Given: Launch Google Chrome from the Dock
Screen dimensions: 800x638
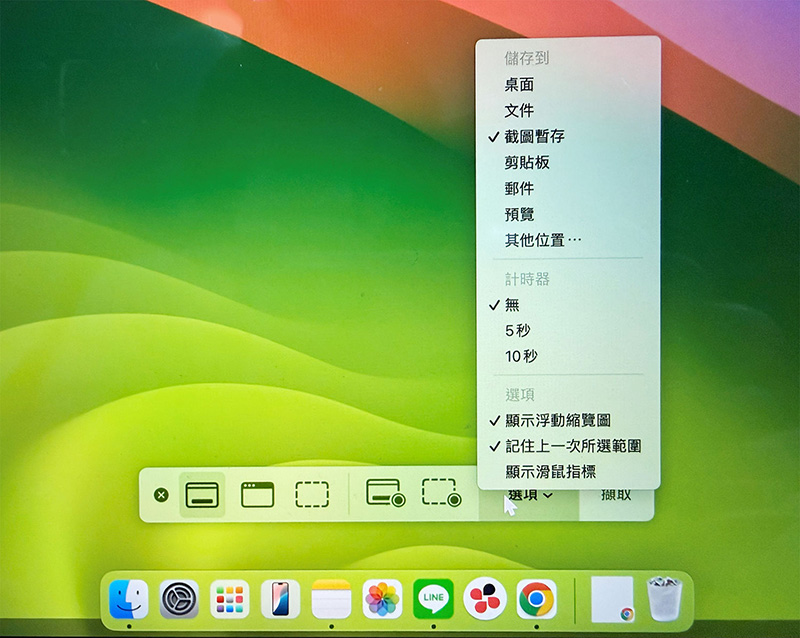Looking at the screenshot, I should coord(536,599).
